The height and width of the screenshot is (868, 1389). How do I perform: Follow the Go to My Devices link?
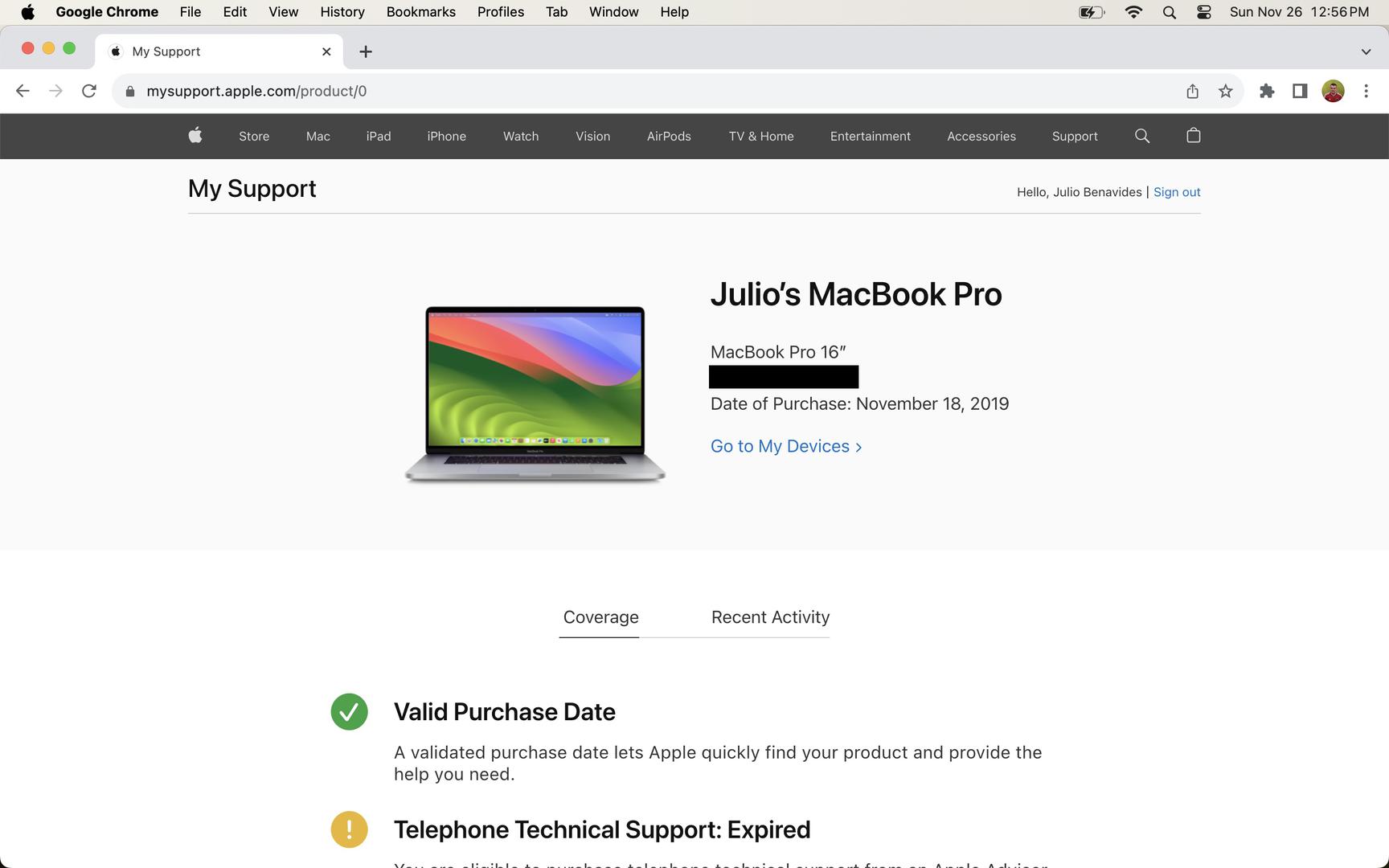coord(786,446)
